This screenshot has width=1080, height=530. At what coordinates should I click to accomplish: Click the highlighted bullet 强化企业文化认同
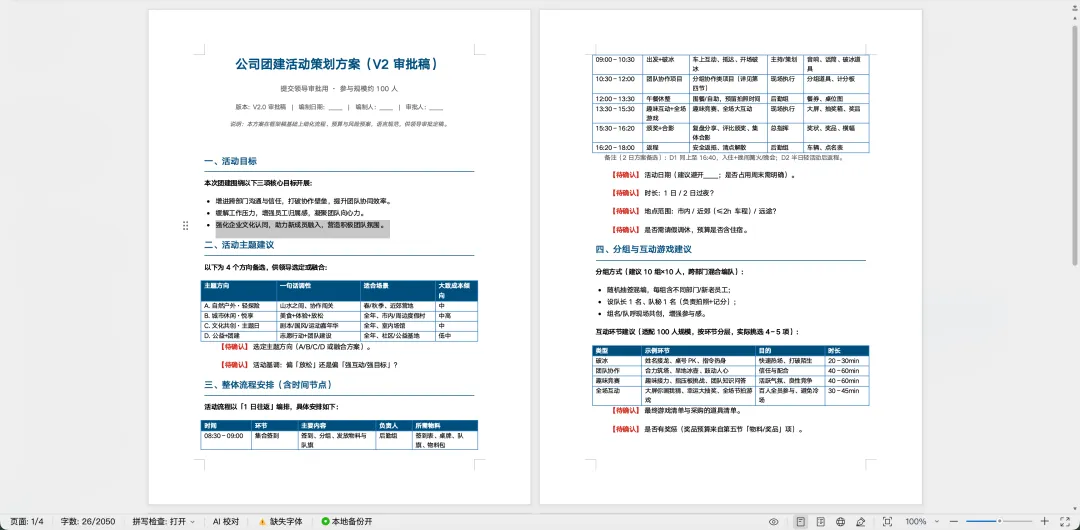(299, 225)
